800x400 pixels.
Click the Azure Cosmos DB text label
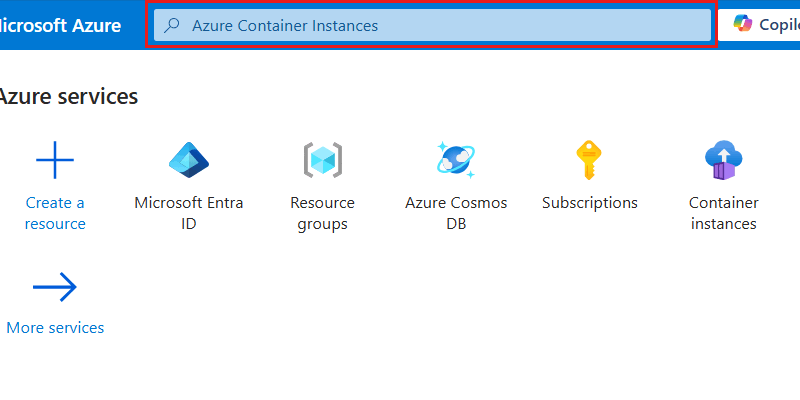pyautogui.click(x=456, y=213)
